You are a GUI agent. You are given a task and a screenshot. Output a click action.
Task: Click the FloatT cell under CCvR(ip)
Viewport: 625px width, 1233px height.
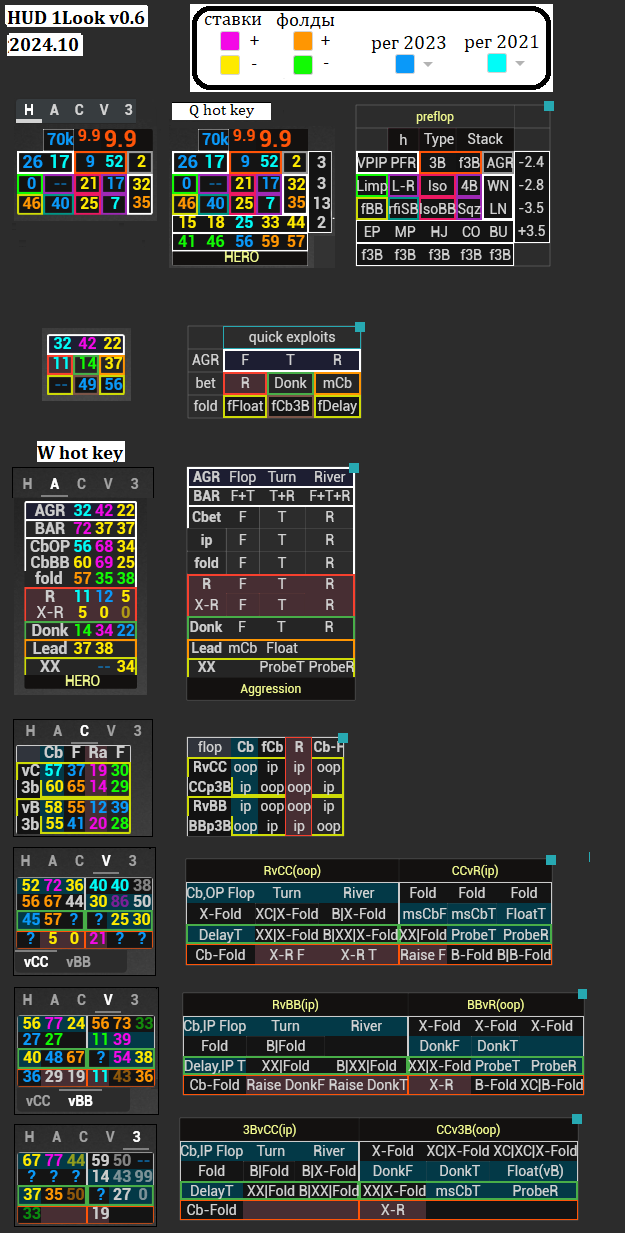pyautogui.click(x=525, y=914)
